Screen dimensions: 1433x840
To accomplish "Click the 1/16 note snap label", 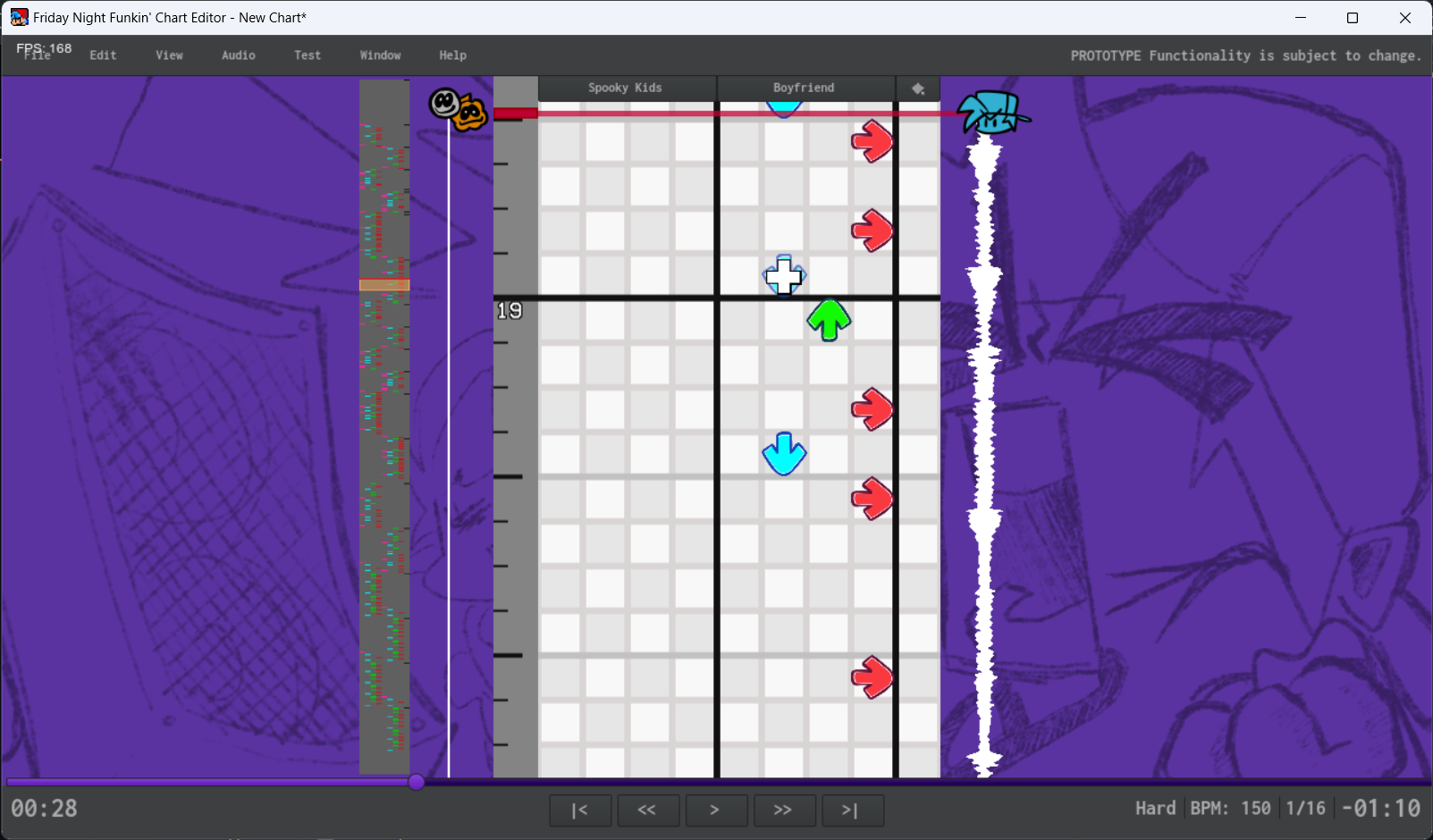I will click(1305, 809).
